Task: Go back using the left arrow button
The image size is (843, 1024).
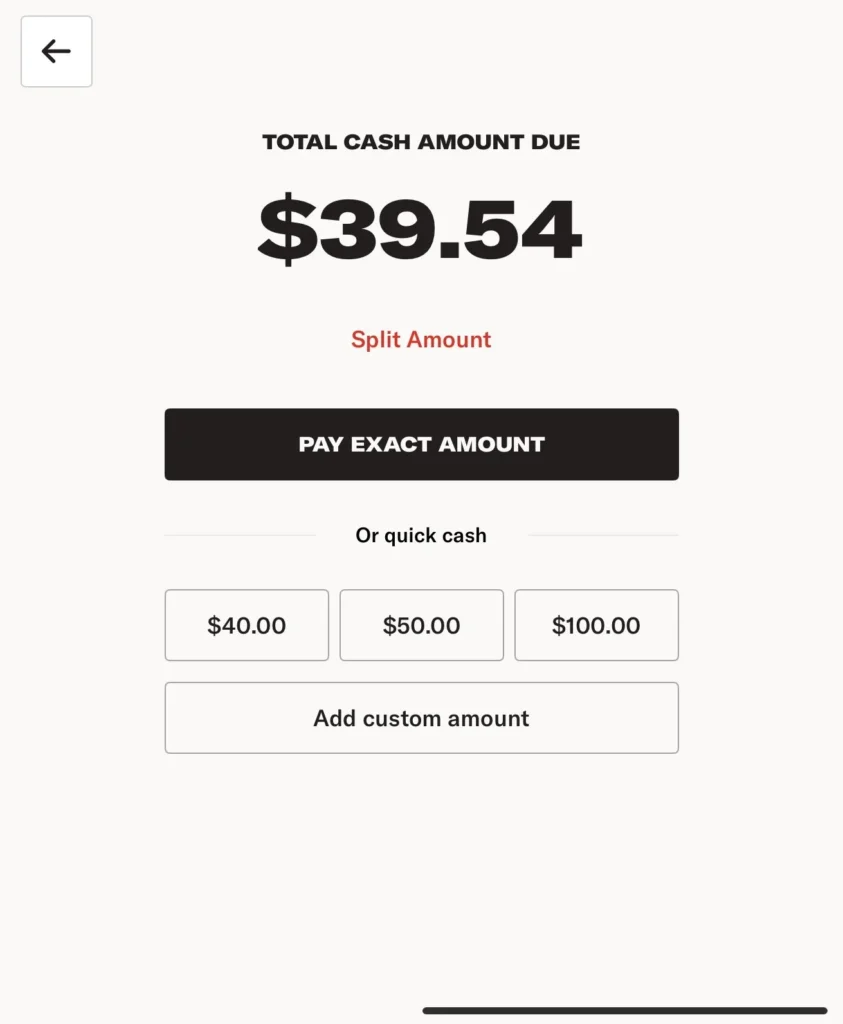Action: [x=56, y=51]
